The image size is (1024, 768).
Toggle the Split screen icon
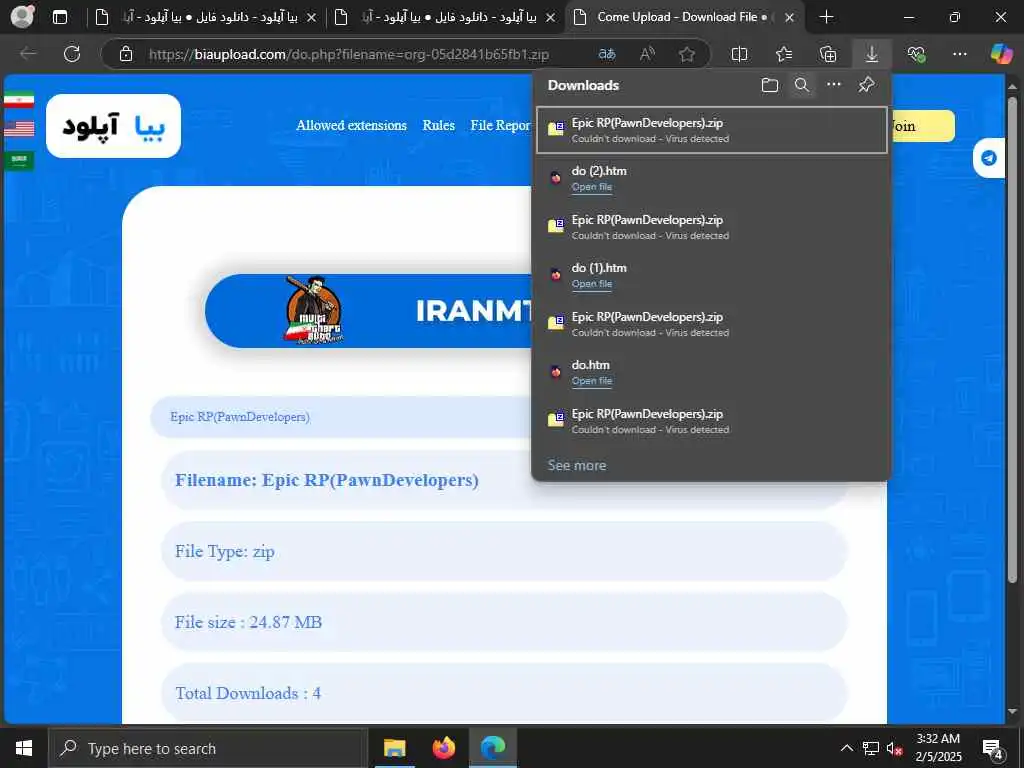[x=739, y=54]
